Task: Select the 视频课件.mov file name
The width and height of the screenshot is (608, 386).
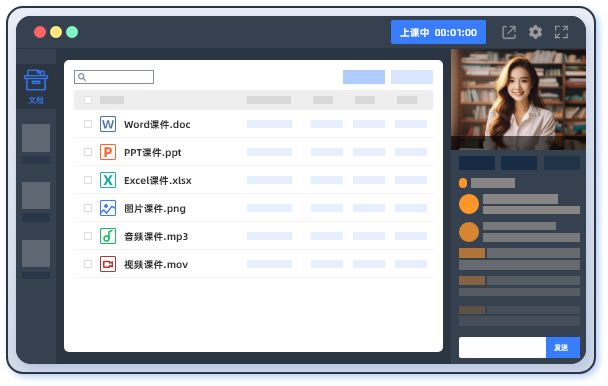Action: [x=156, y=264]
